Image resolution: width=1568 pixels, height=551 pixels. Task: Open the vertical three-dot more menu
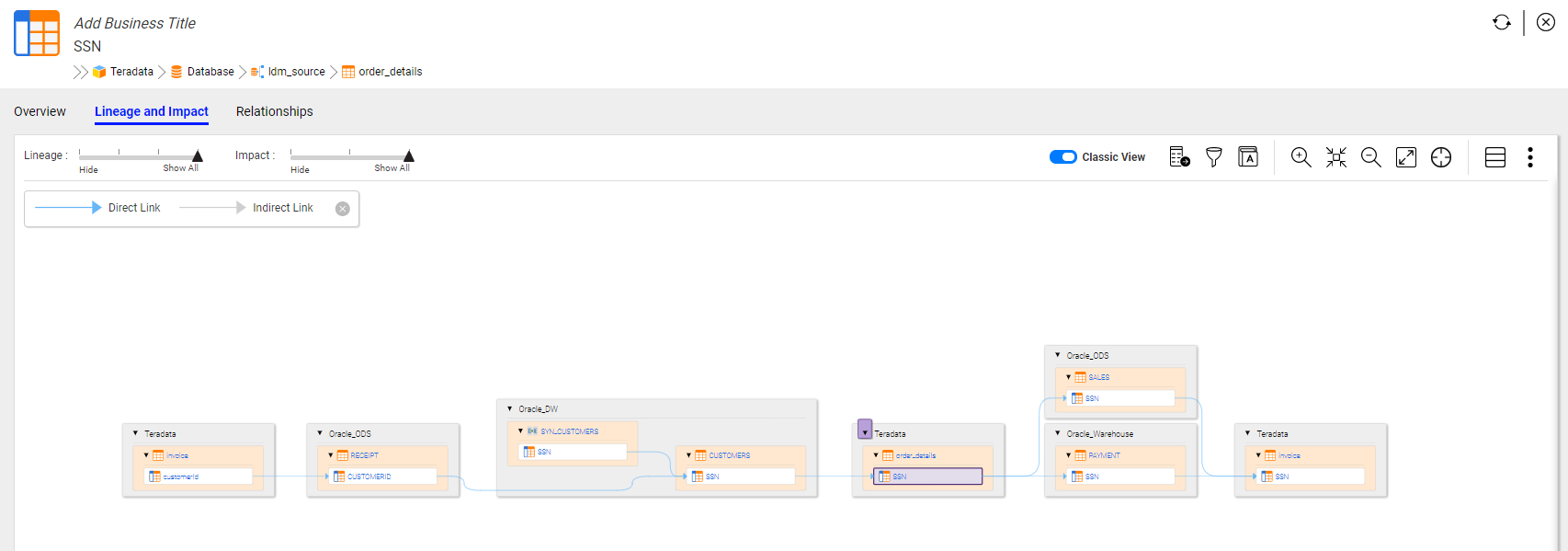[x=1530, y=157]
